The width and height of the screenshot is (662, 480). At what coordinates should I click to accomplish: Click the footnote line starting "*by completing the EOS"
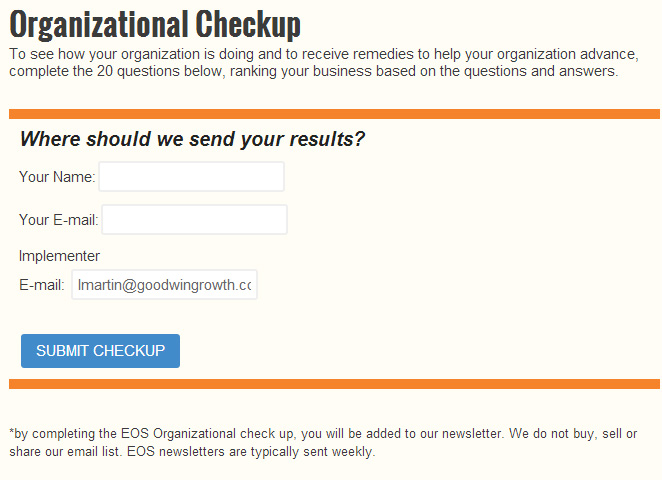pyautogui.click(x=323, y=434)
